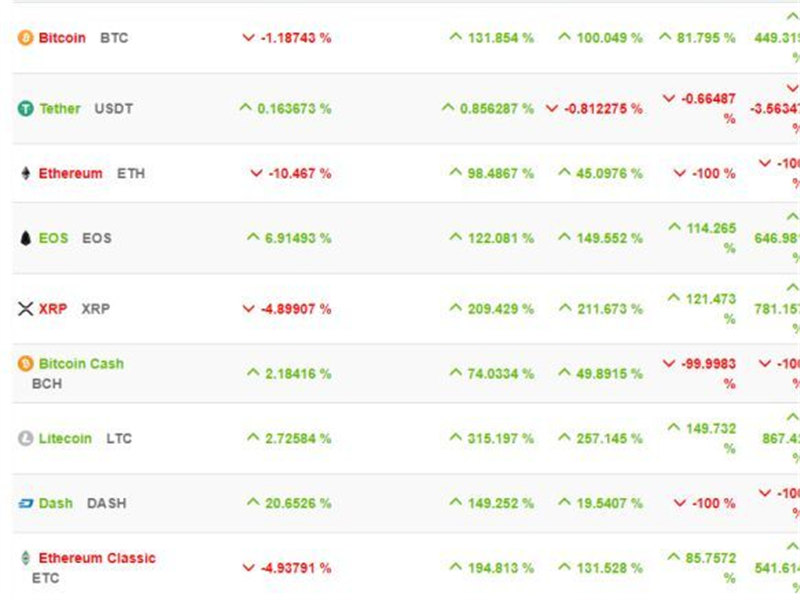The width and height of the screenshot is (800, 600).
Task: Open the Litecoin coin link
Action: (x=65, y=438)
